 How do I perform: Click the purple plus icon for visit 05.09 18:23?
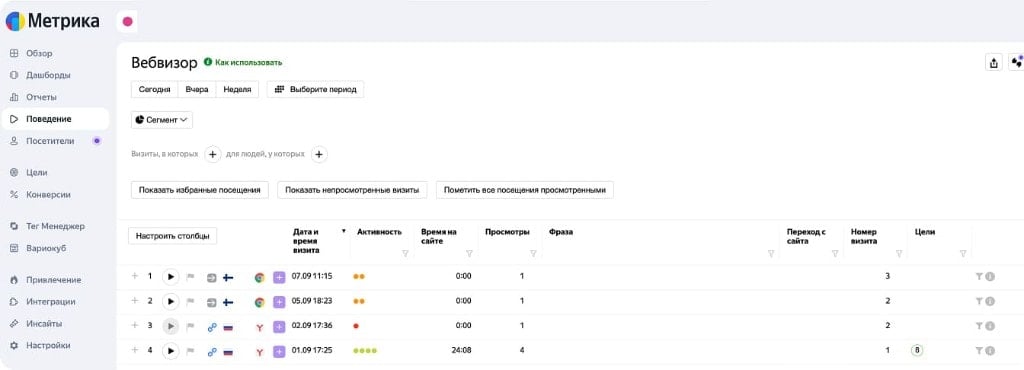279,302
